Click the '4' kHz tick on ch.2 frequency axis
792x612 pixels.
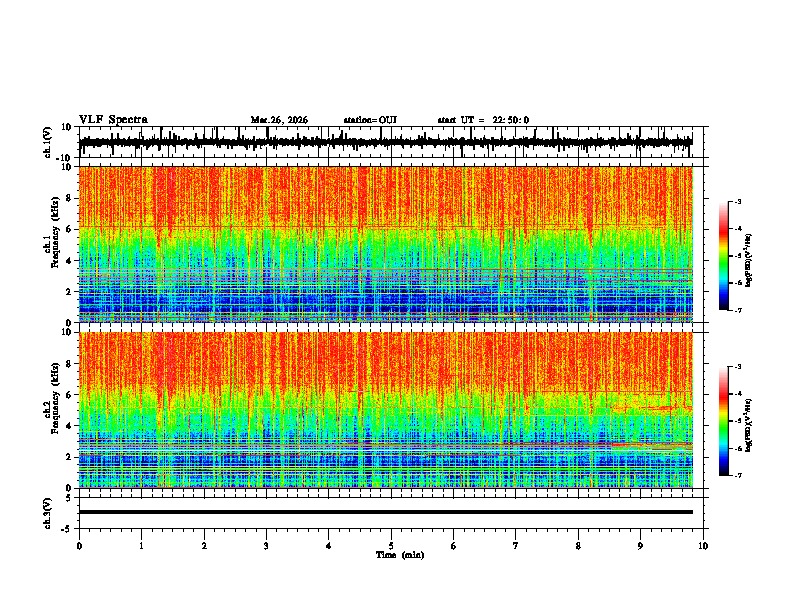[x=70, y=426]
